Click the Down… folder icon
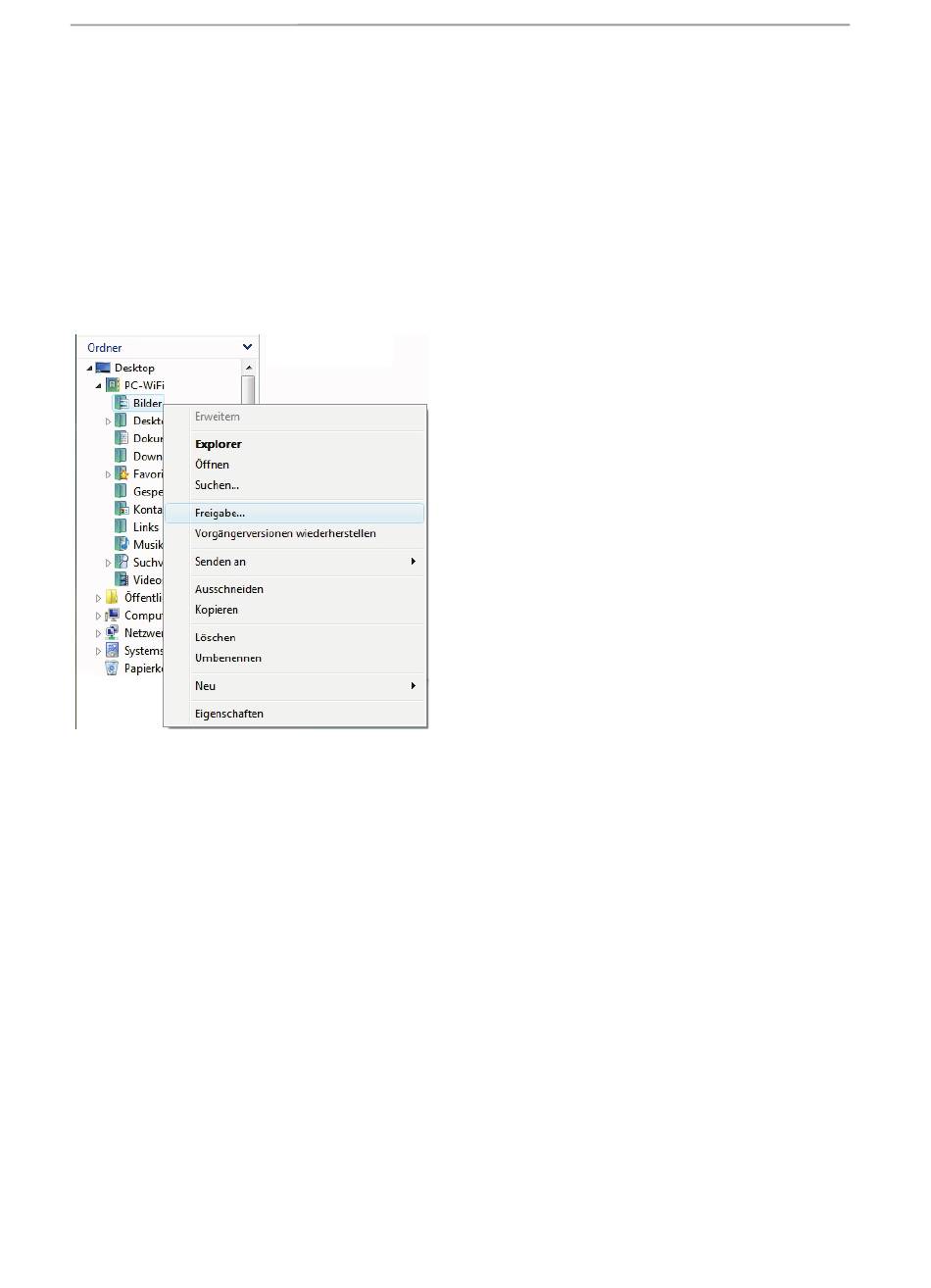 coord(122,456)
